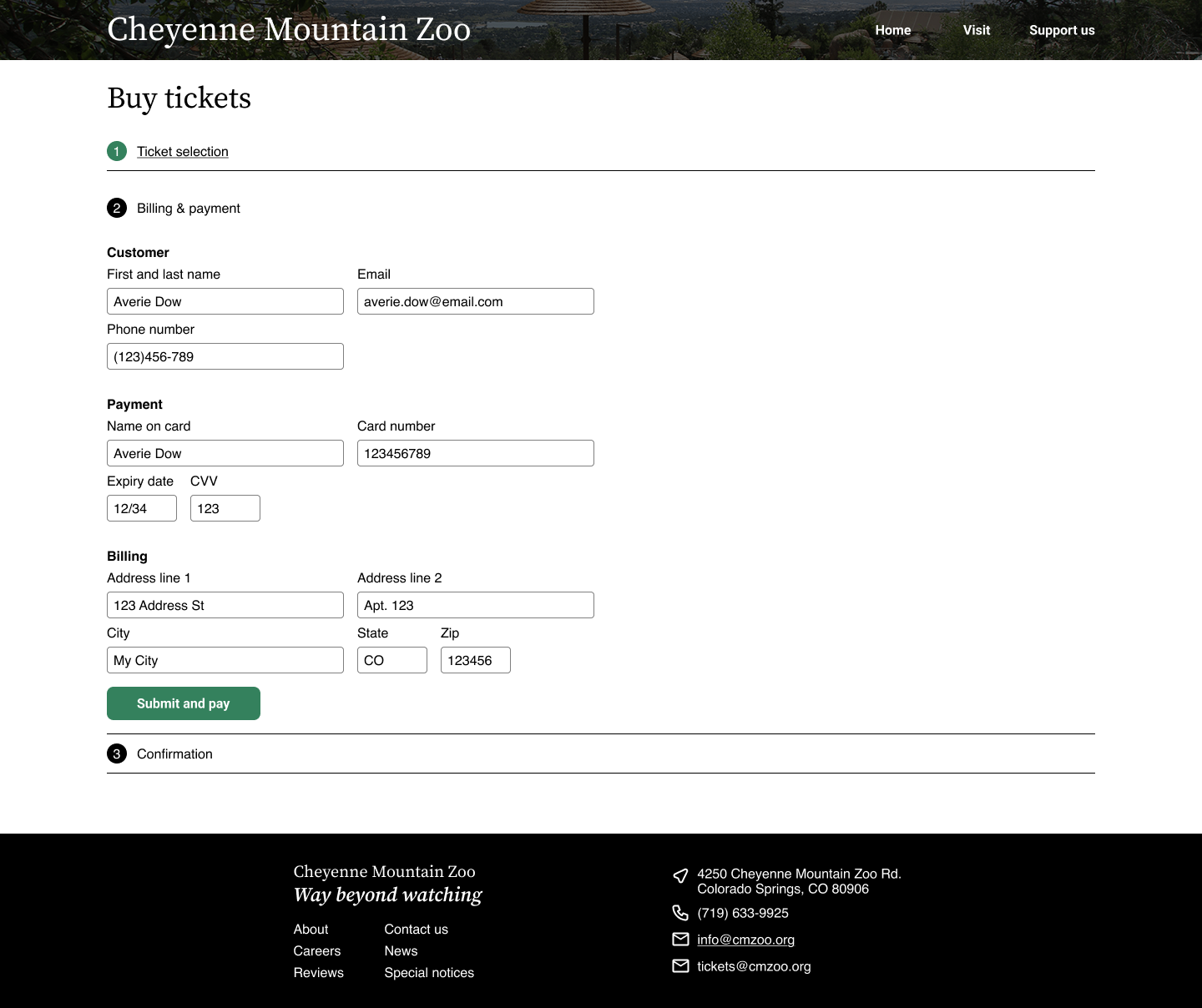Open the Special notices footer link
Screen dimensions: 1202x1008
click(x=429, y=972)
